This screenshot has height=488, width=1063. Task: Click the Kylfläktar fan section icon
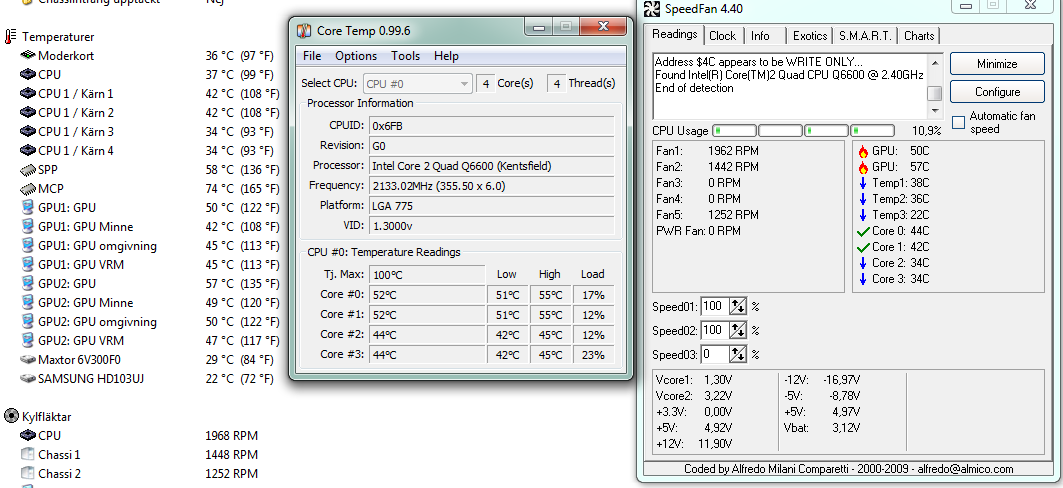coord(10,416)
